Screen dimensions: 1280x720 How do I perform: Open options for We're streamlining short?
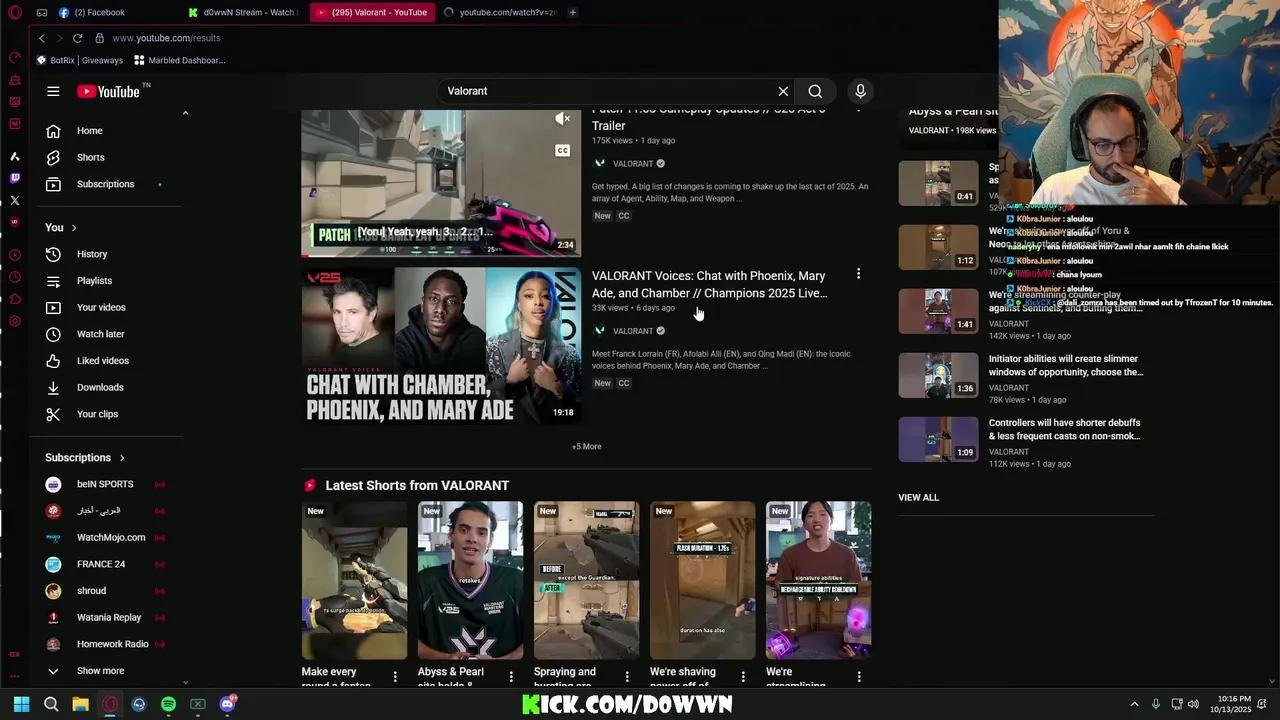(x=859, y=677)
